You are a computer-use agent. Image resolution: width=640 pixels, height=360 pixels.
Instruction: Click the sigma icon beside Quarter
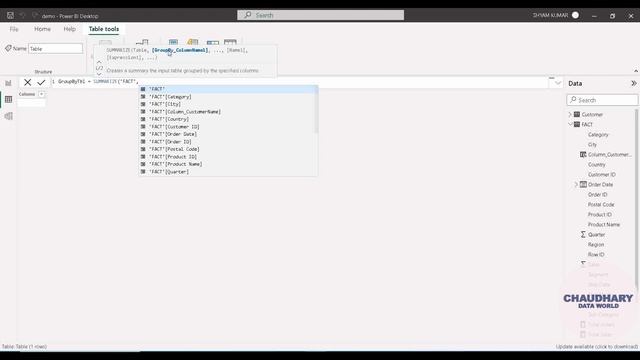pos(583,234)
